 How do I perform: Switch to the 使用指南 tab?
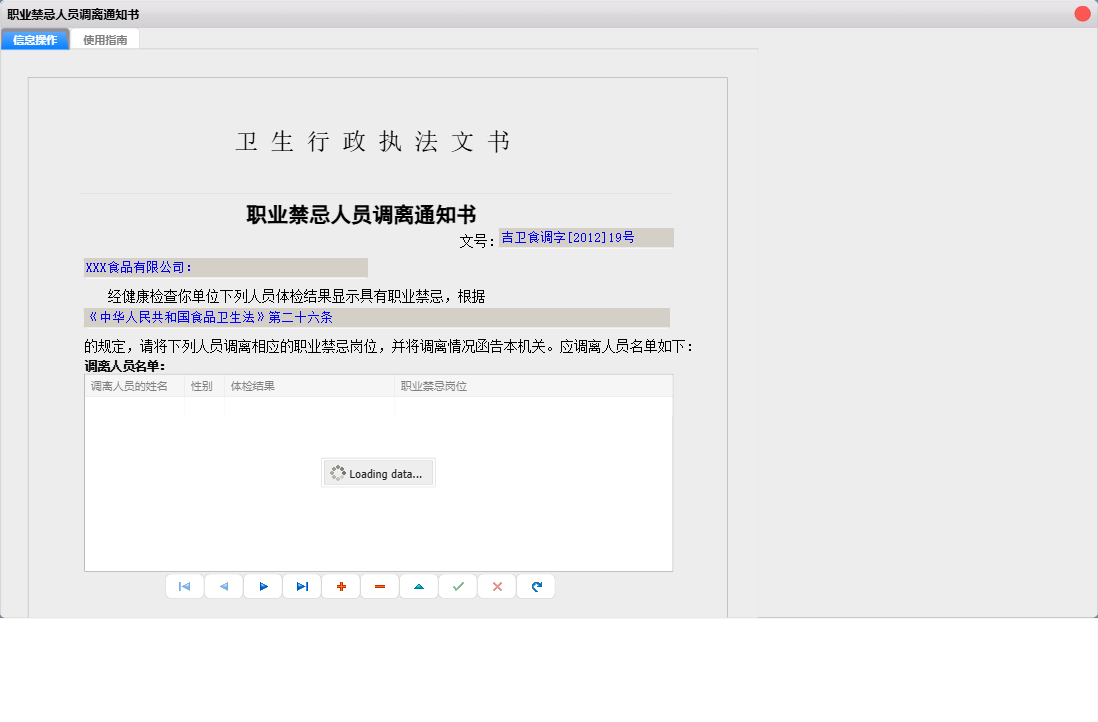coord(105,39)
